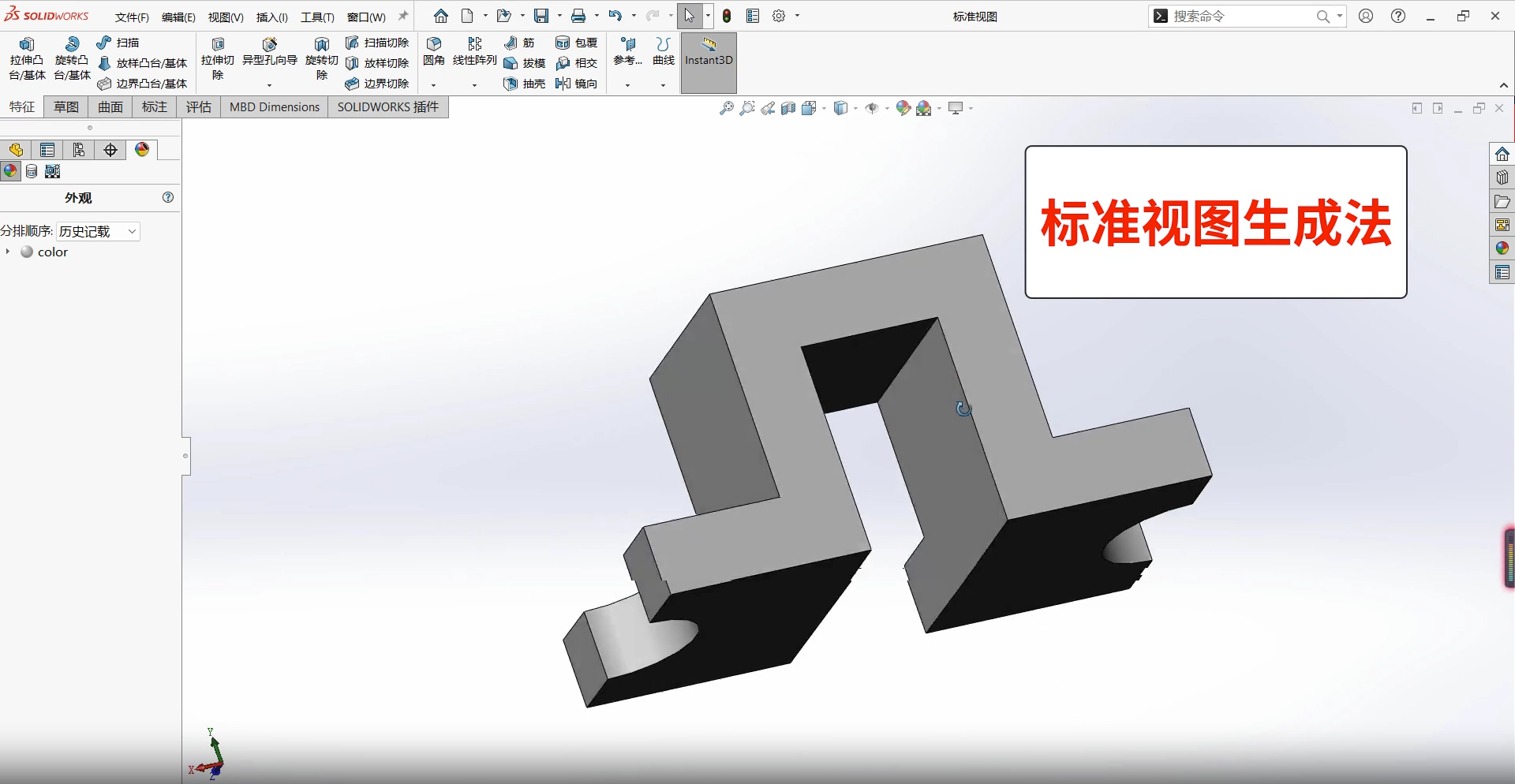Open the Design Library task pane icon

coord(1502,177)
